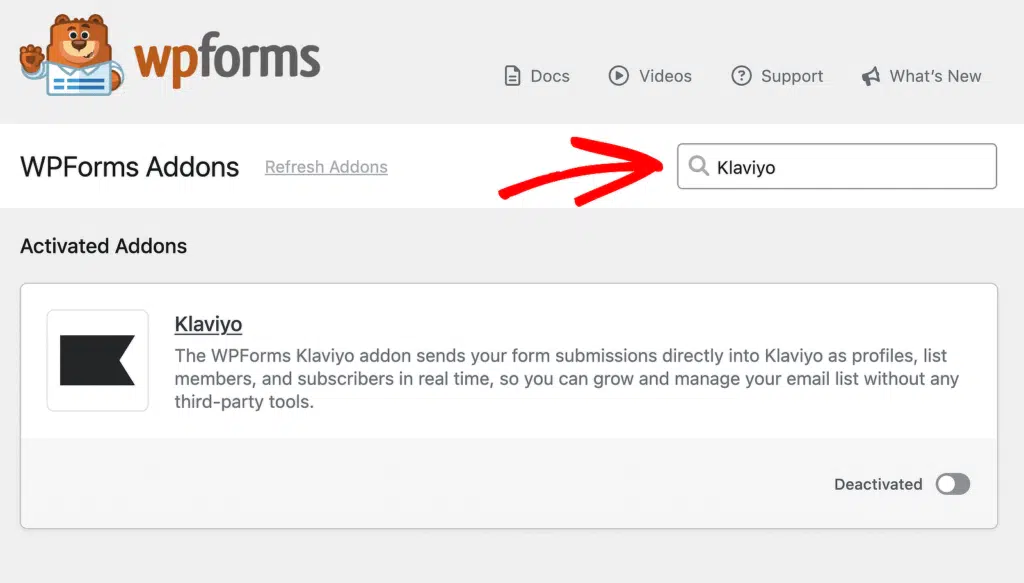This screenshot has height=583, width=1024.
Task: Open the Videos menu item
Action: (650, 76)
